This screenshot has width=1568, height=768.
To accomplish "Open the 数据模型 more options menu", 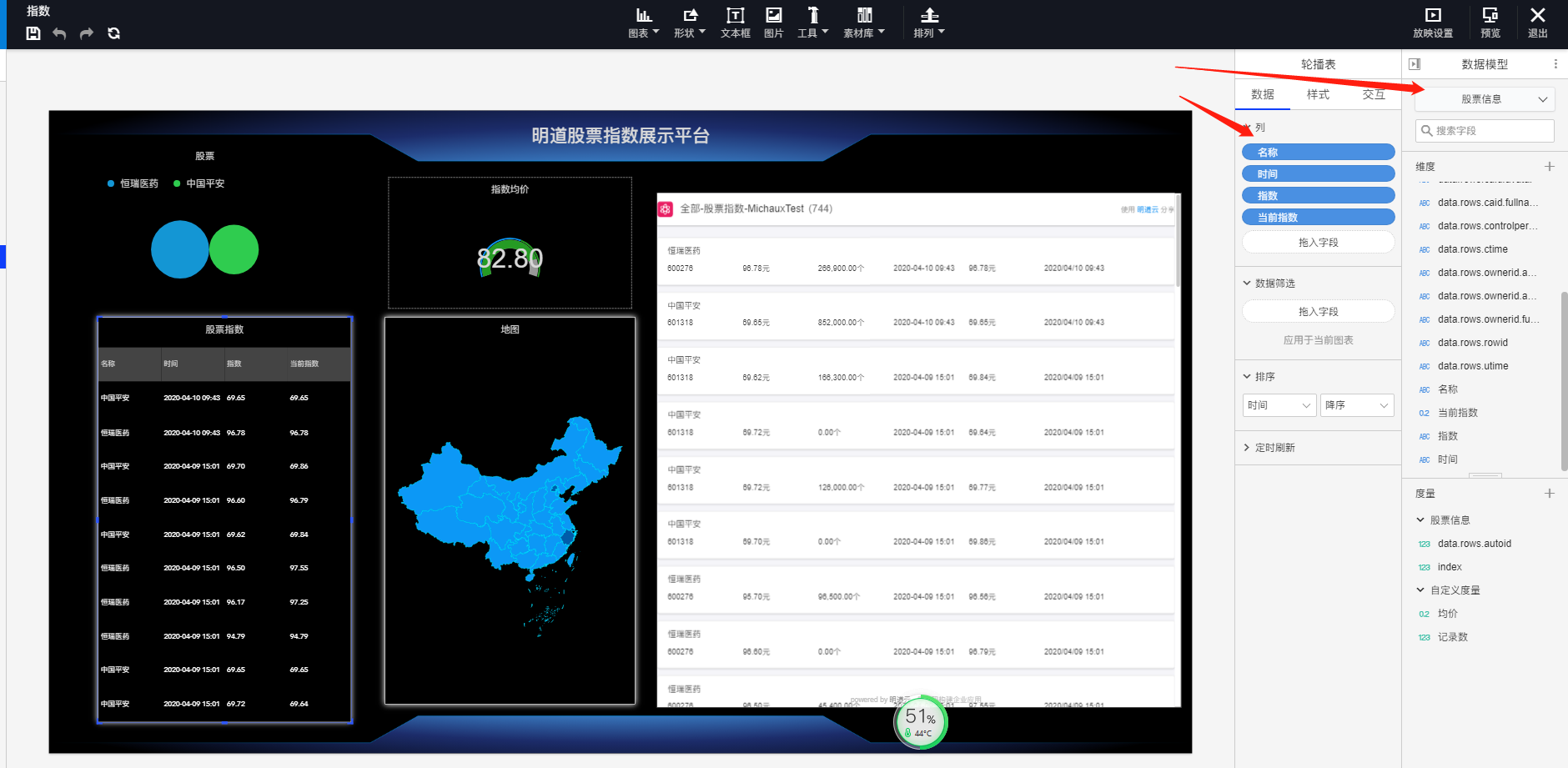I will [x=1555, y=64].
